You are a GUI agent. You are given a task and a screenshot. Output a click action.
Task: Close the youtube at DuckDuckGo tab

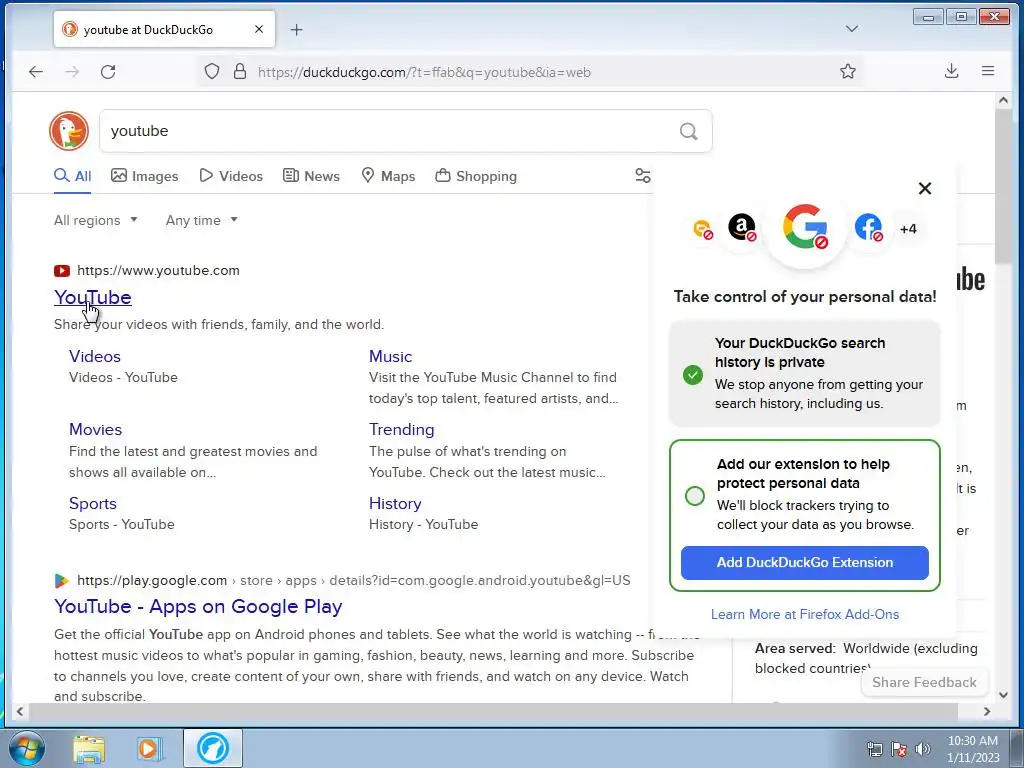pyautogui.click(x=259, y=29)
